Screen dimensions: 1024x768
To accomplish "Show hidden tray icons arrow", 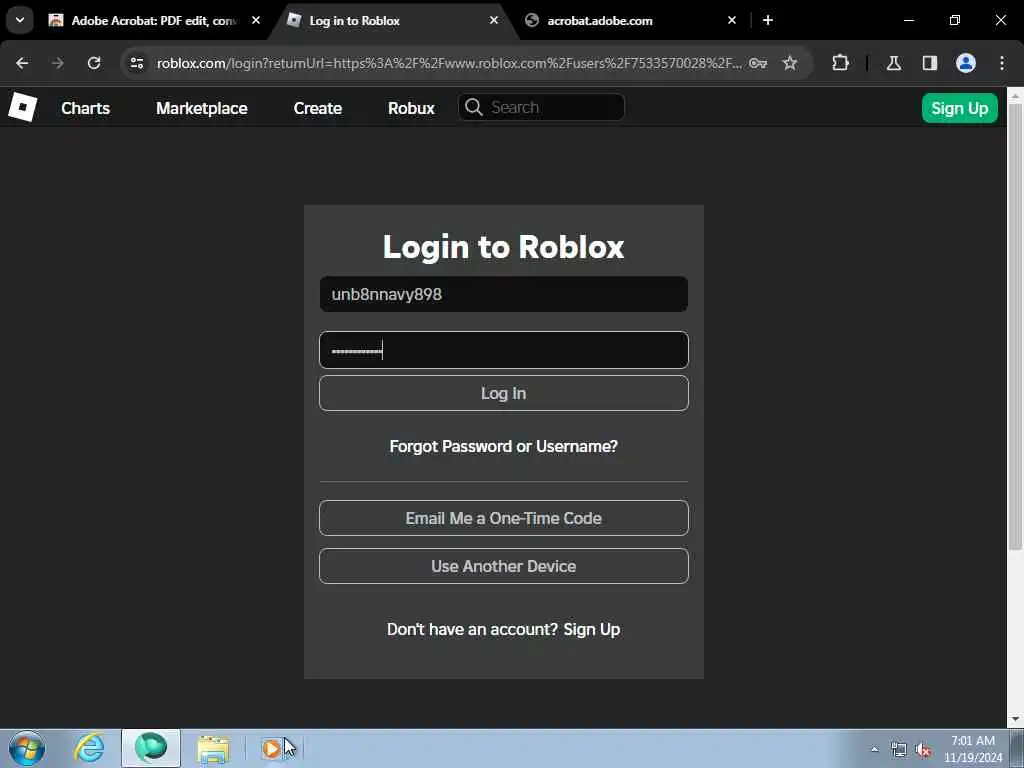I will [874, 749].
